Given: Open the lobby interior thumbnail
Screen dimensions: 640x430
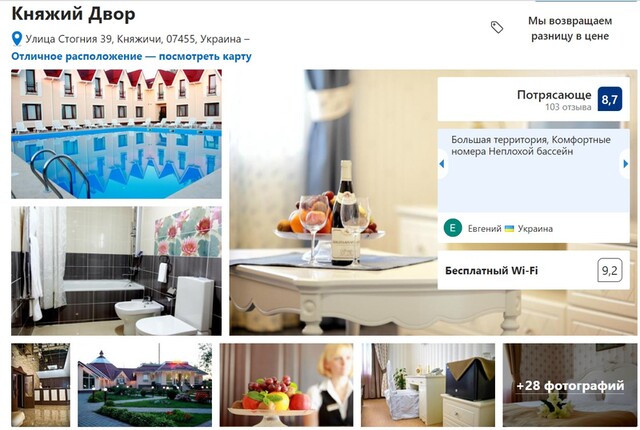Looking at the screenshot, I should click(40, 385).
